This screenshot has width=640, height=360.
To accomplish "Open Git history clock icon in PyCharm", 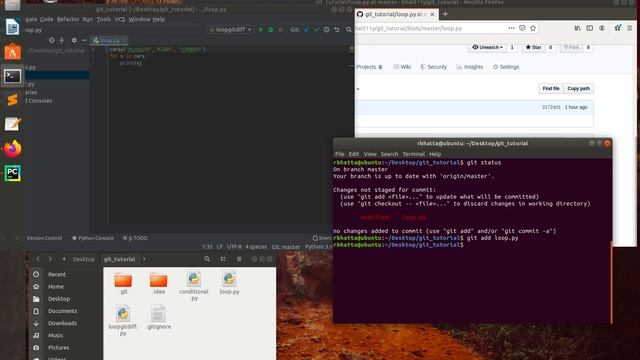I will 326,29.
